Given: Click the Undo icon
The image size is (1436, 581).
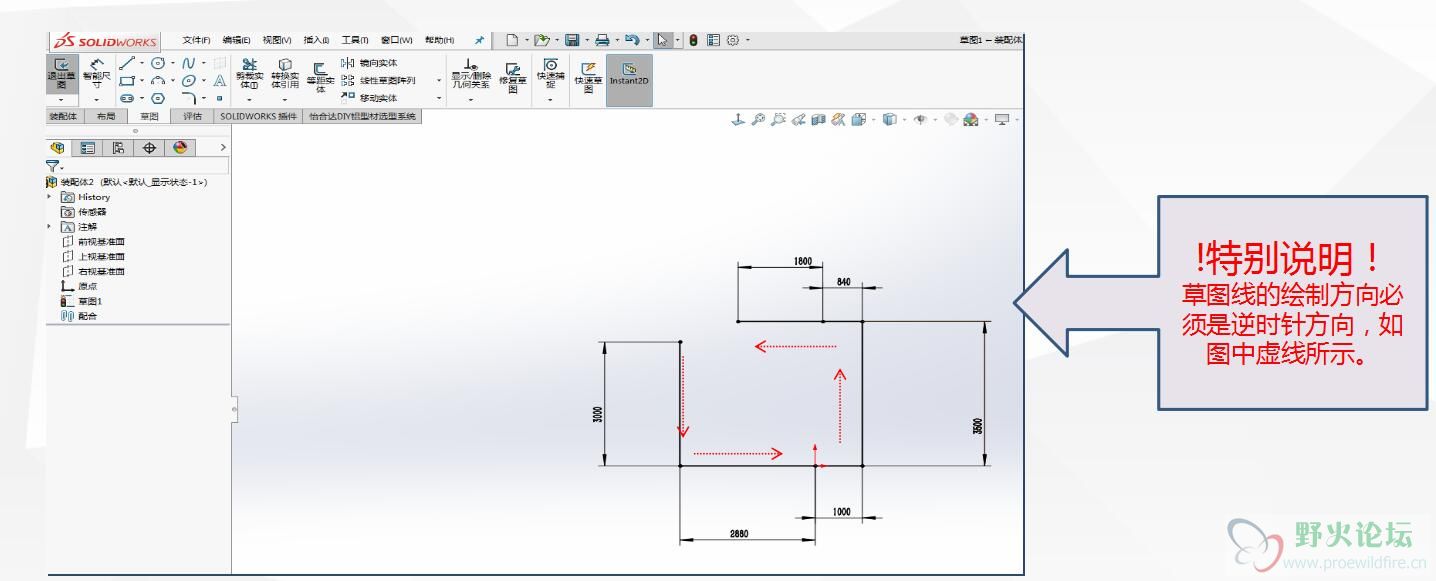Looking at the screenshot, I should [x=632, y=40].
